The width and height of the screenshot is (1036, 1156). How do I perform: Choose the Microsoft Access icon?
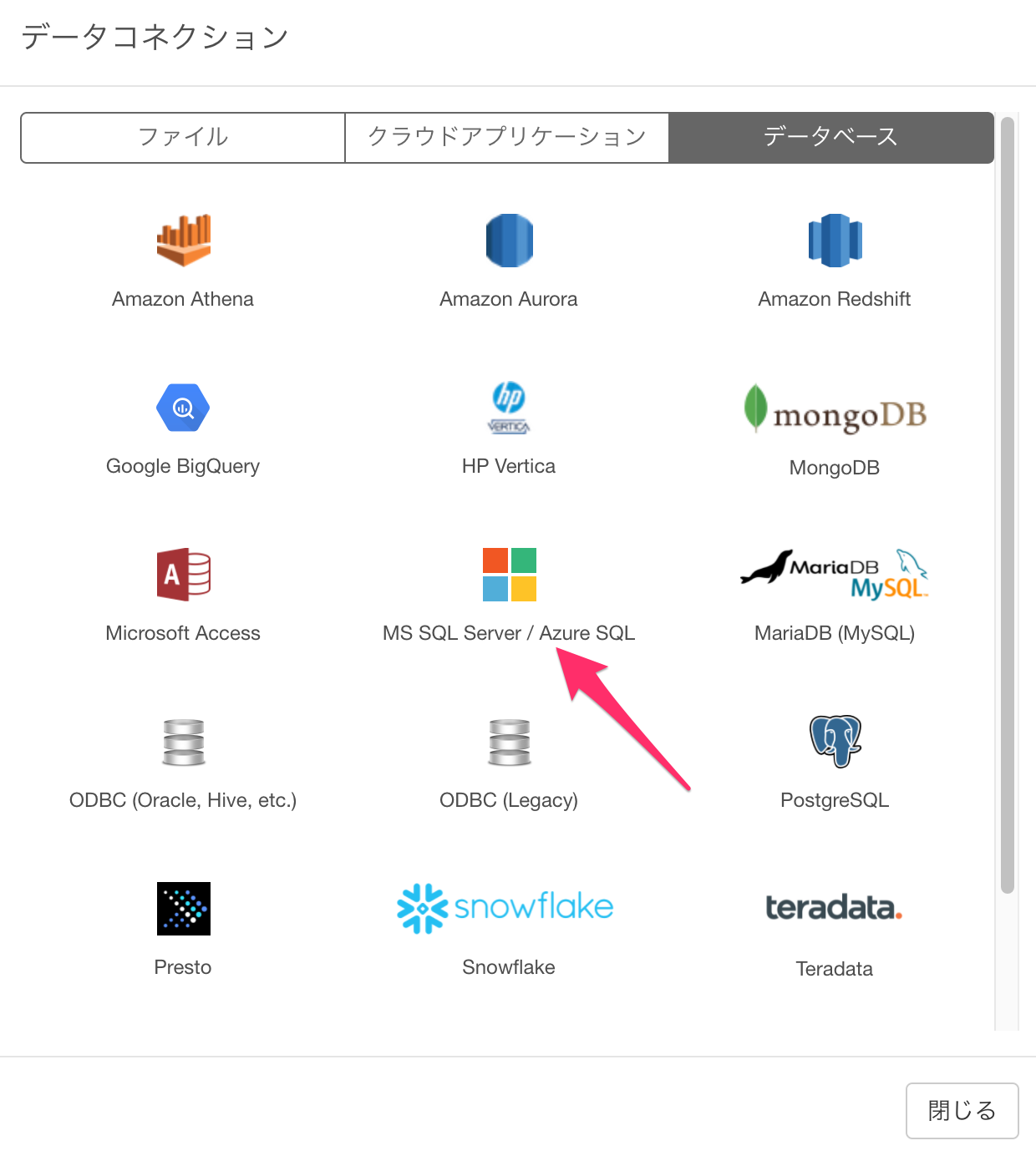tap(183, 575)
